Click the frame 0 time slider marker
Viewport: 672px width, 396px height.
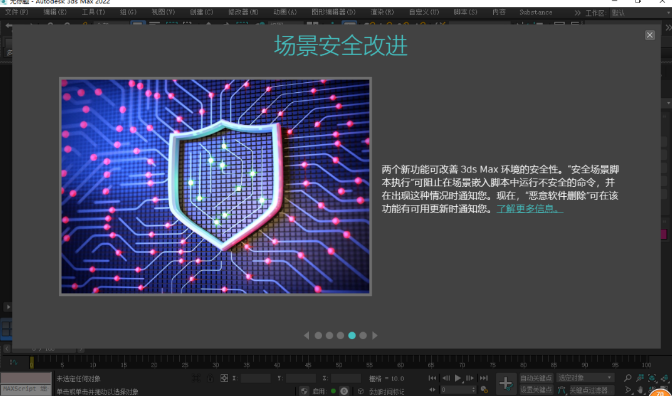coord(32,363)
